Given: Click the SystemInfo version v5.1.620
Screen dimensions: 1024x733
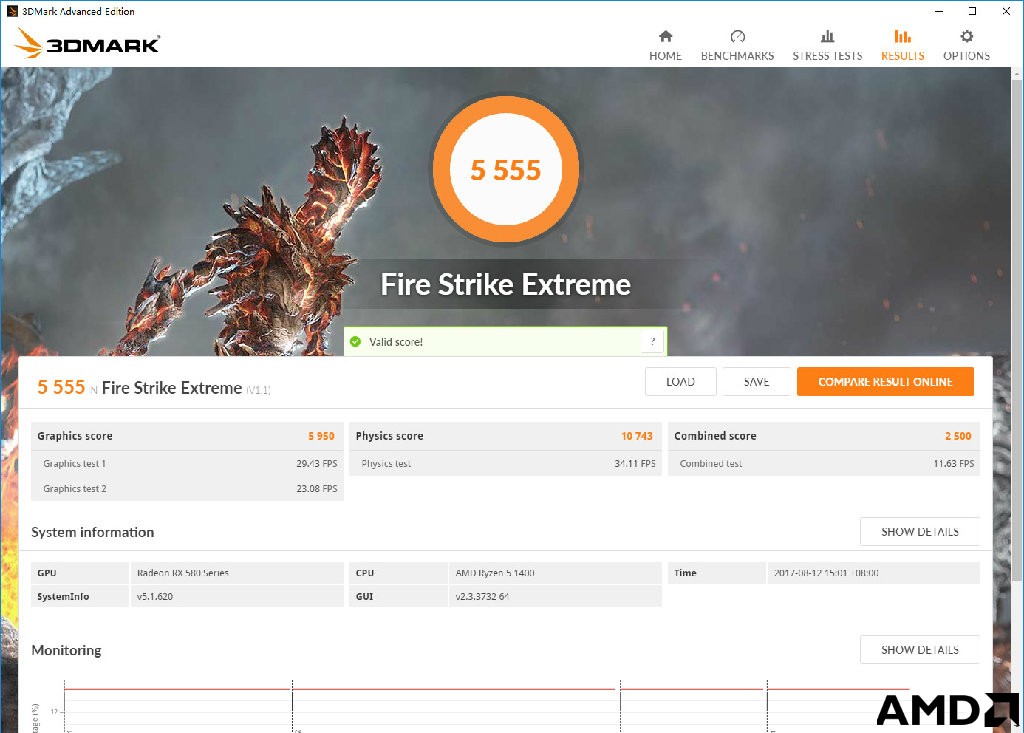Looking at the screenshot, I should 155,596.
